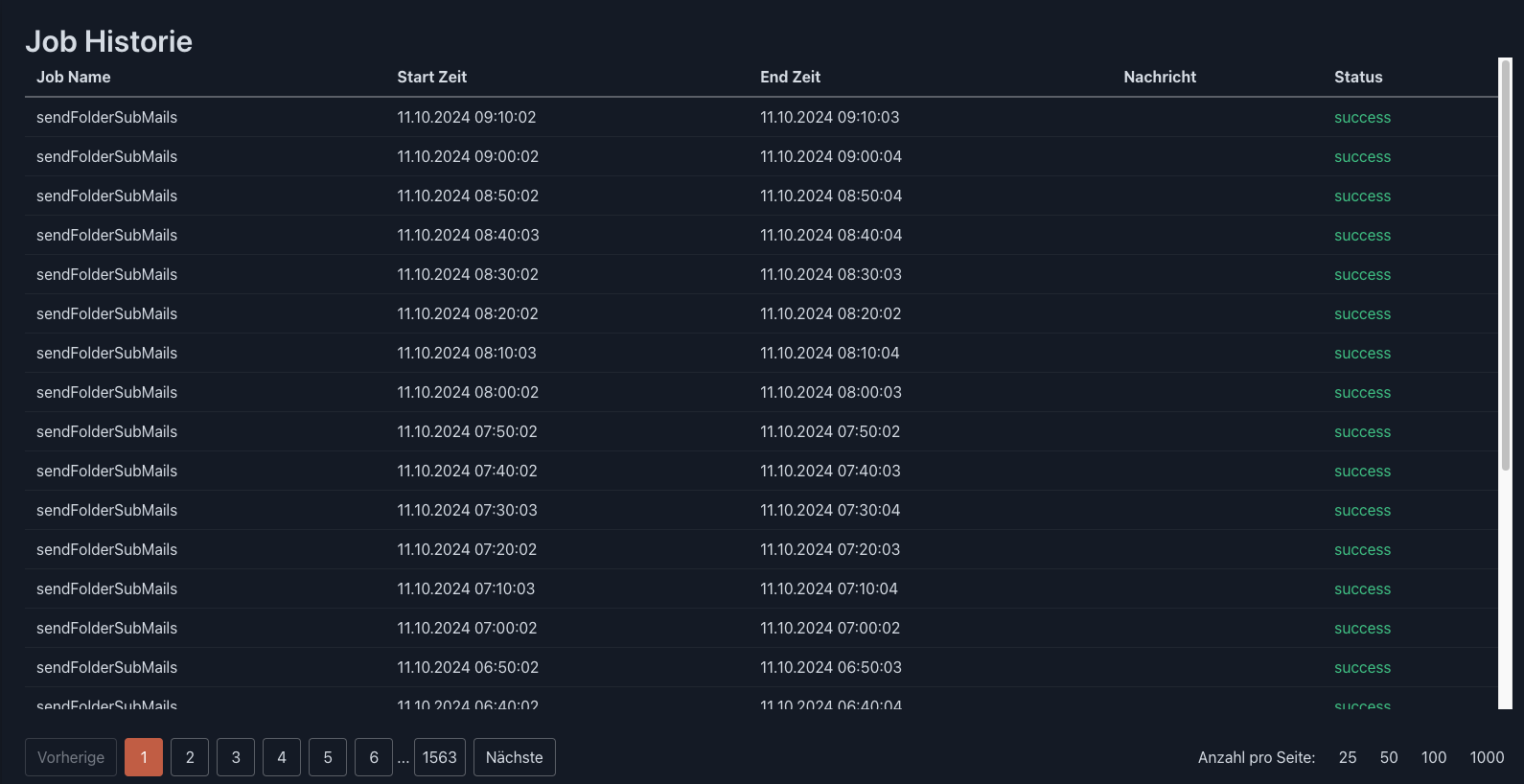Viewport: 1524px width, 784px height.
Task: Set 1000 entries per page
Action: coord(1488,757)
